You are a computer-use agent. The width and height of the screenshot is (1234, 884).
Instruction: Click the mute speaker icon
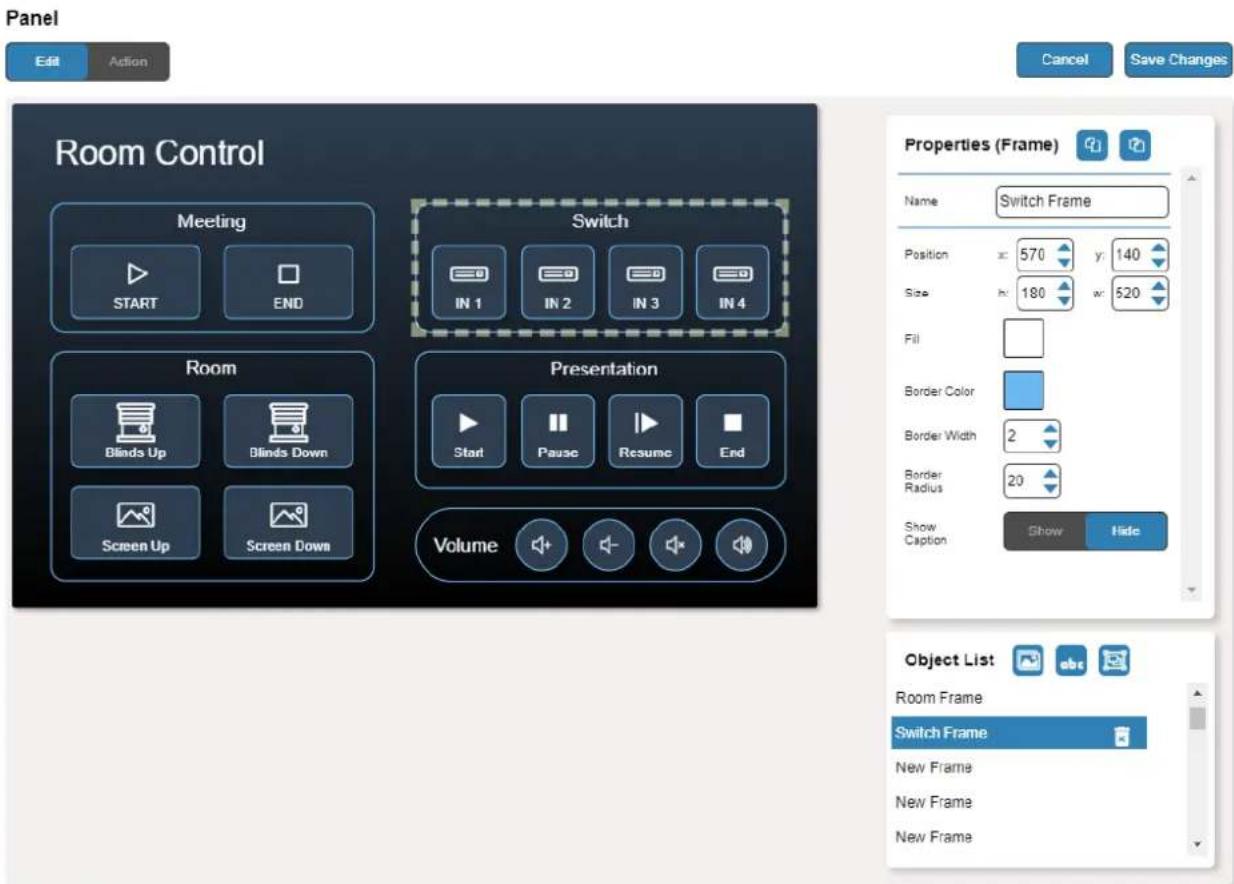point(675,545)
